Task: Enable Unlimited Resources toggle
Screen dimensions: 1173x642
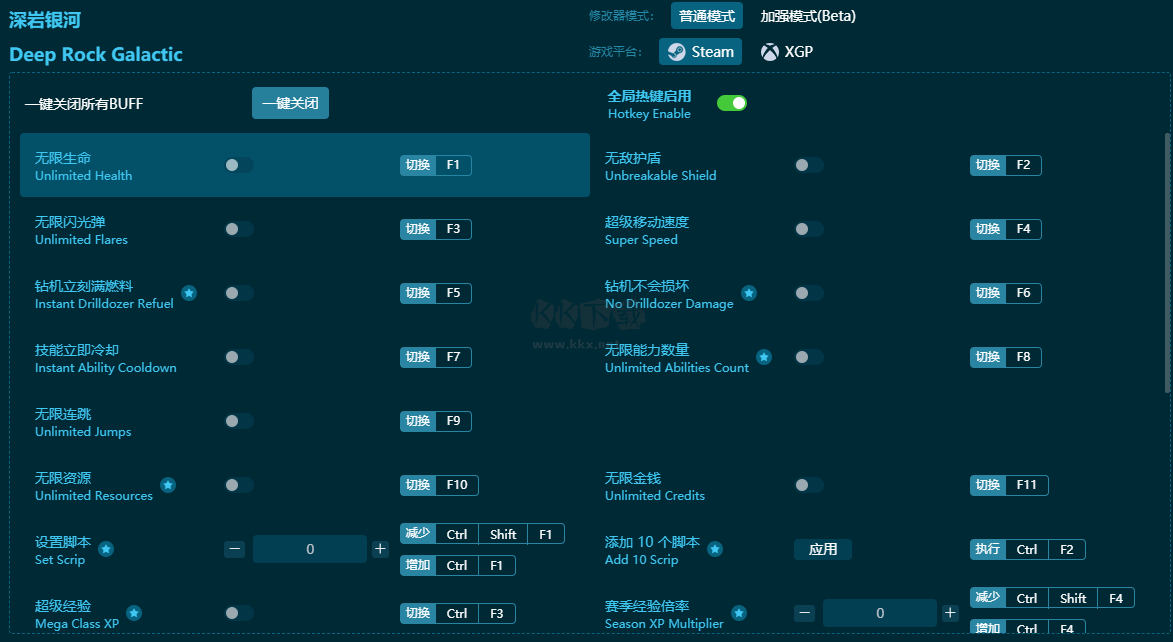Action: (x=239, y=485)
